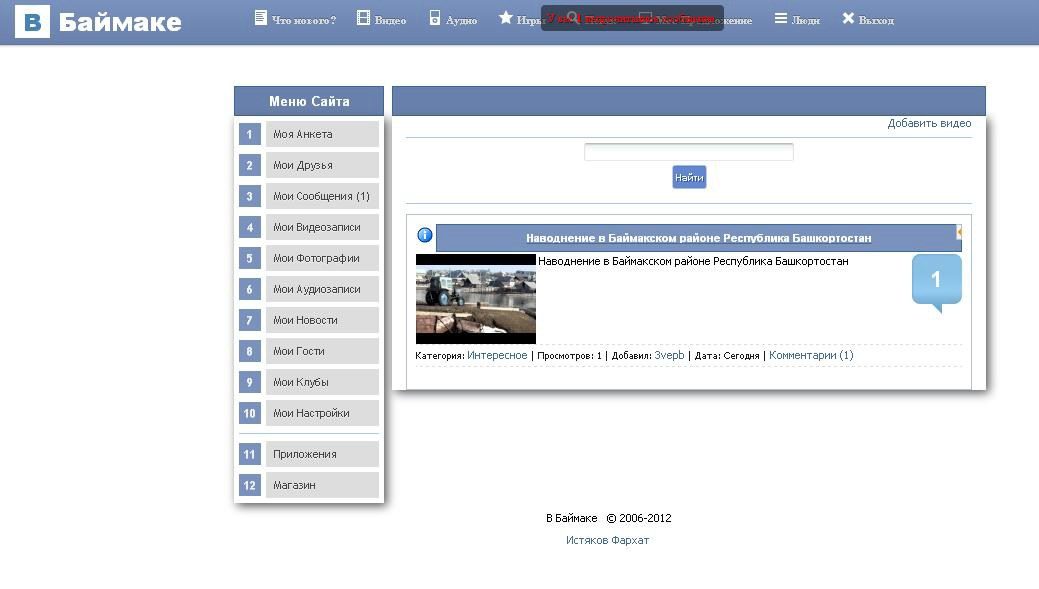Open Мои Видеозаписи in site menu
Screen dimensions: 1039x589
coord(322,227)
